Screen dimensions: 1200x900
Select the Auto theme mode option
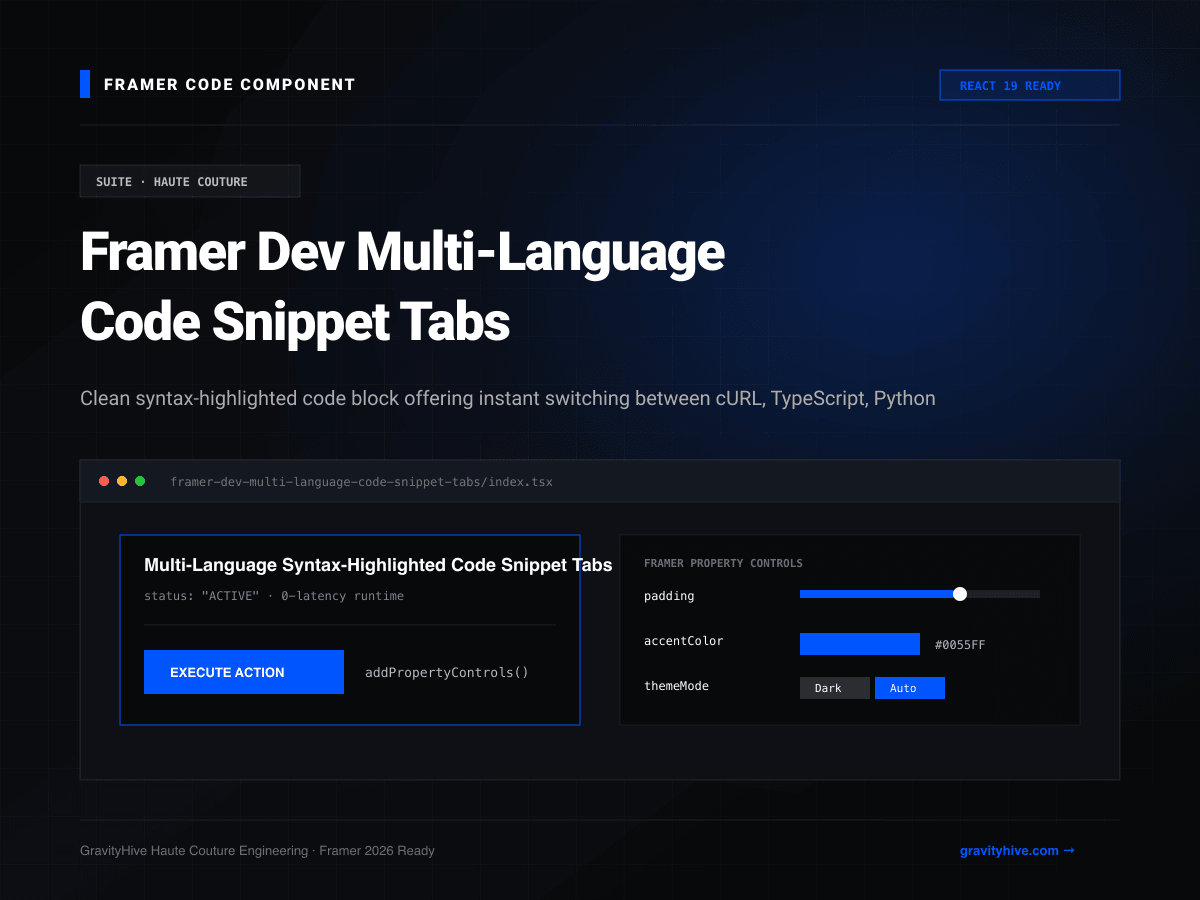[910, 688]
